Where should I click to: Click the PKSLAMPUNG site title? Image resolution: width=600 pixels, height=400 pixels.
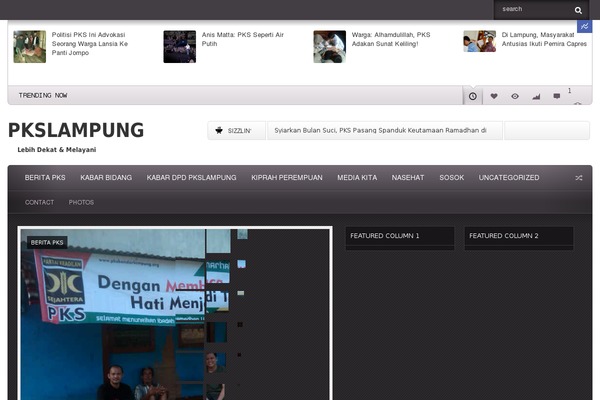pos(76,130)
